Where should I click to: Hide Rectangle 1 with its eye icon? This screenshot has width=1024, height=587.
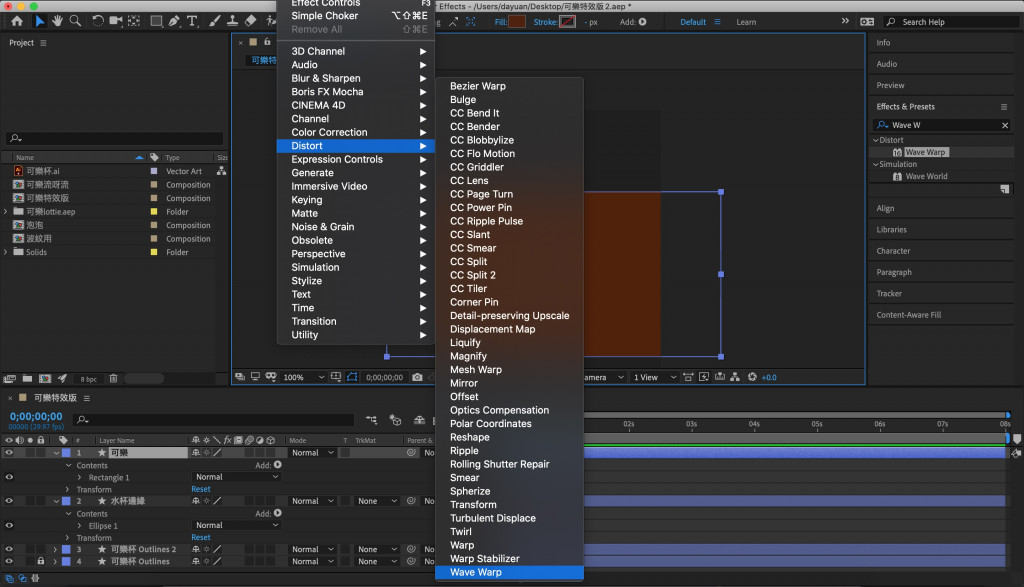pyautogui.click(x=9, y=477)
